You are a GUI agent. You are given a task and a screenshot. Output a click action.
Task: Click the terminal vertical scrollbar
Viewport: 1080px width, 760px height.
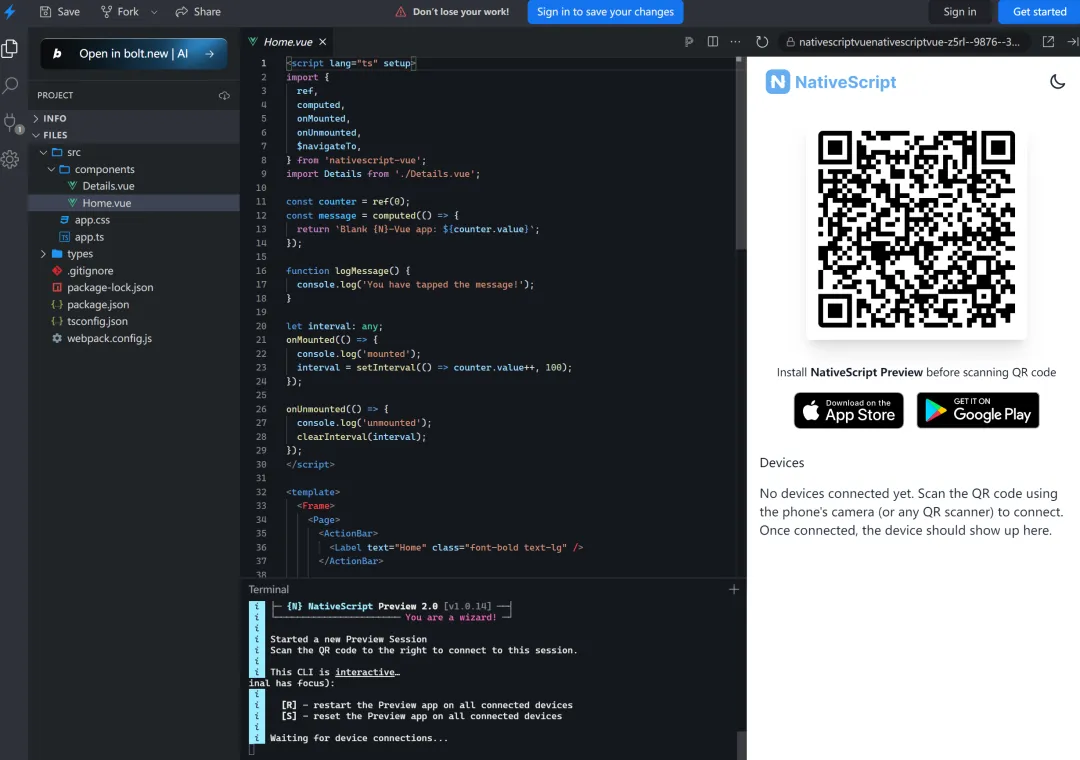click(741, 746)
